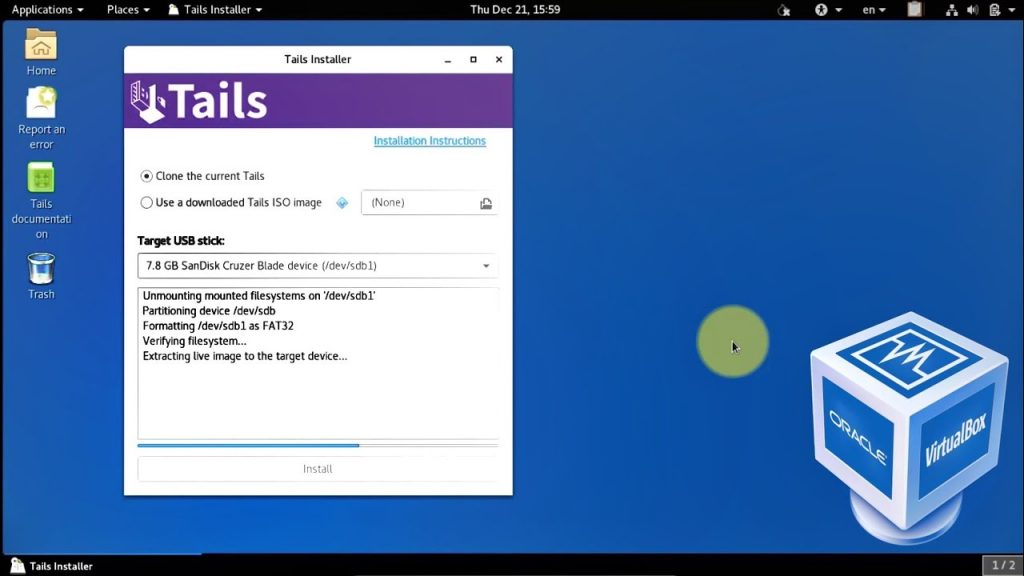This screenshot has height=576, width=1024.
Task: Open the accessibility menu in top bar
Action: pos(827,10)
